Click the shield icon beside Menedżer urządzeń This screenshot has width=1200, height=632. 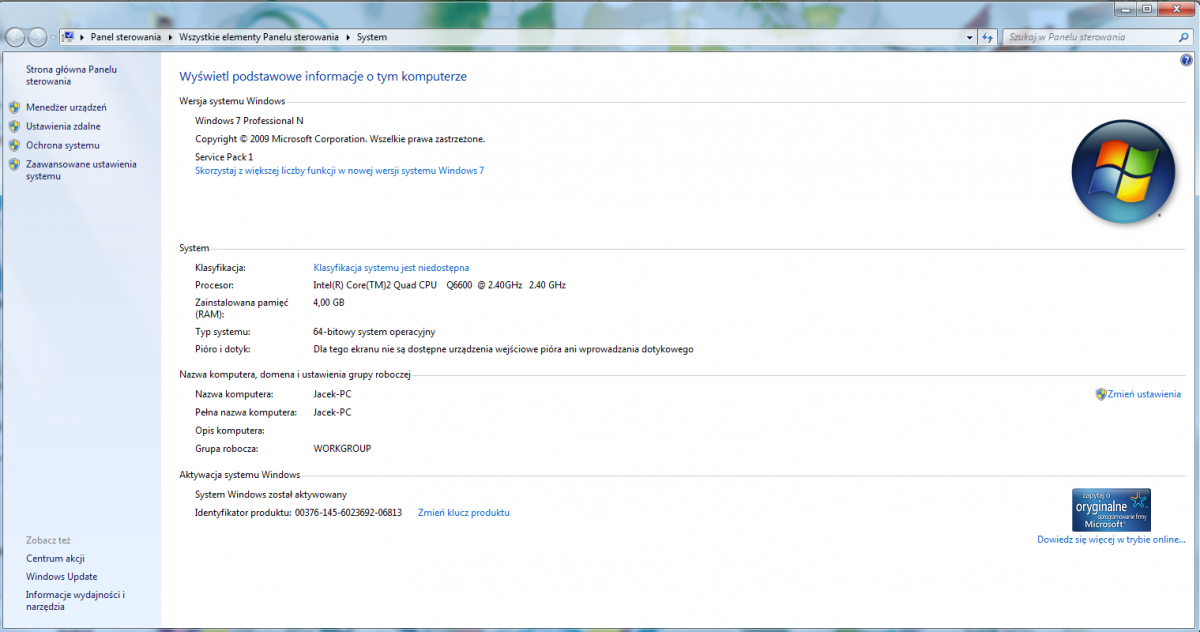(14, 107)
